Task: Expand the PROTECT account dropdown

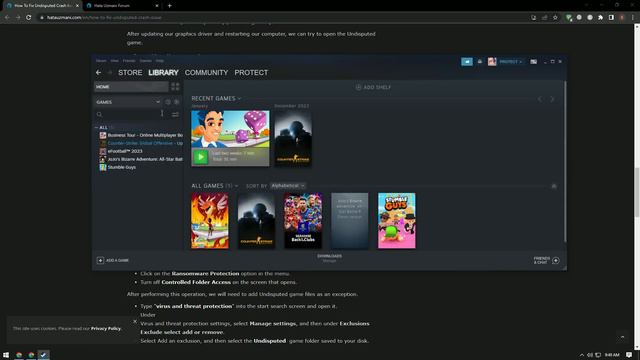Action: click(x=511, y=62)
